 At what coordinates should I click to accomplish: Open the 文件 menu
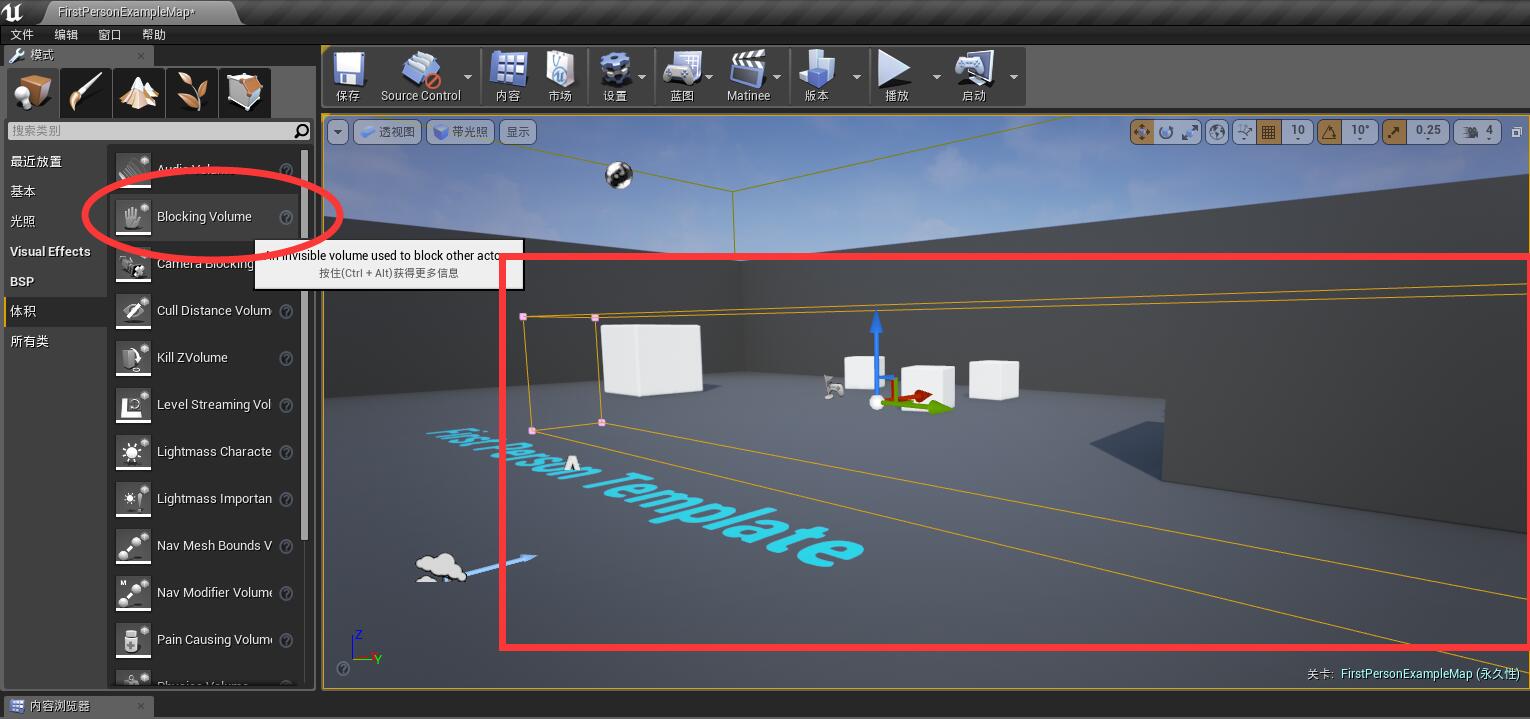22,35
